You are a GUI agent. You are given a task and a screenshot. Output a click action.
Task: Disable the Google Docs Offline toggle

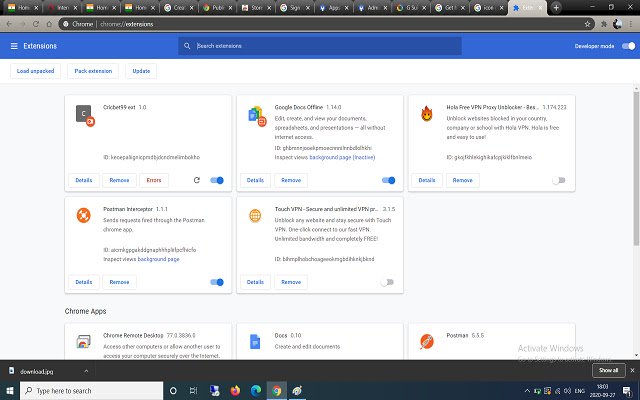(x=389, y=180)
